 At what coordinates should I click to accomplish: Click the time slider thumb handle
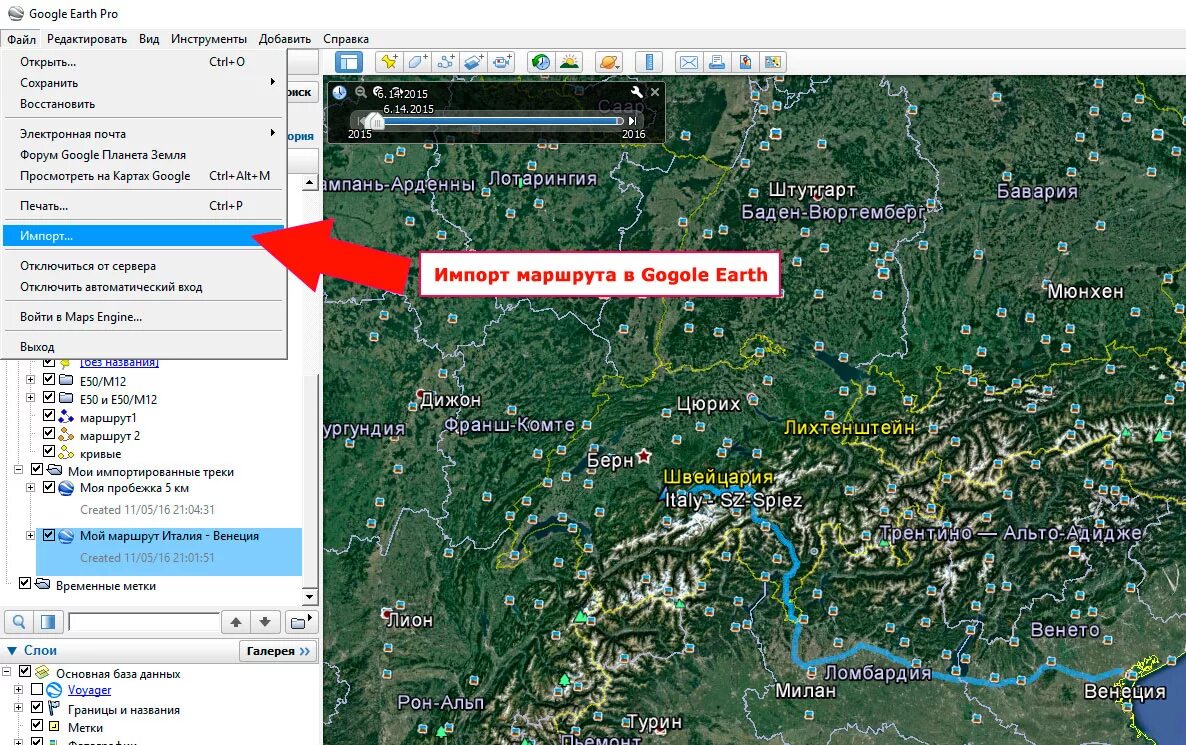pos(374,121)
